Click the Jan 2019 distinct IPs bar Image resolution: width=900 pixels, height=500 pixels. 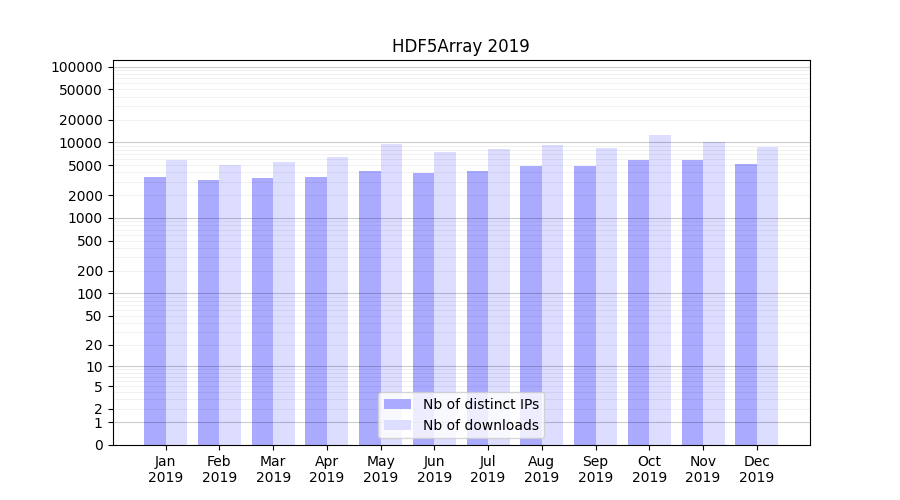click(x=155, y=310)
